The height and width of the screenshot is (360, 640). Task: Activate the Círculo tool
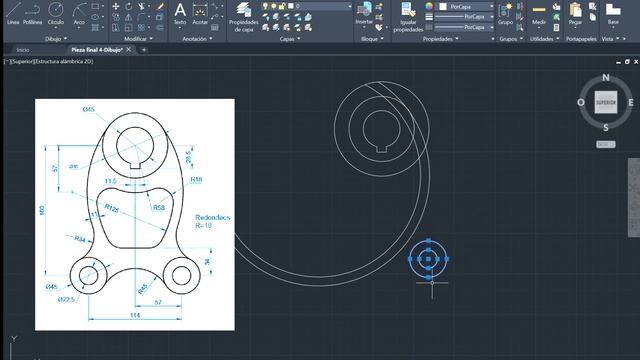(56, 13)
